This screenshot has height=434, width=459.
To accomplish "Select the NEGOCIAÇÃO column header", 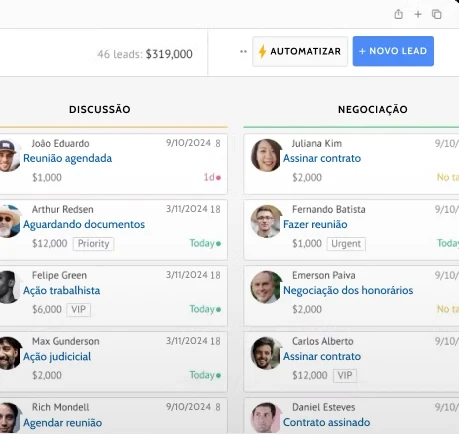I will pos(373,109).
